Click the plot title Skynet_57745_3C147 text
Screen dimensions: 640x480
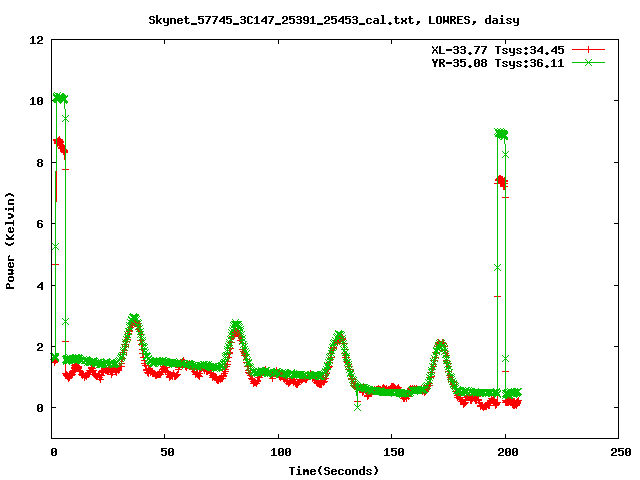333,20
